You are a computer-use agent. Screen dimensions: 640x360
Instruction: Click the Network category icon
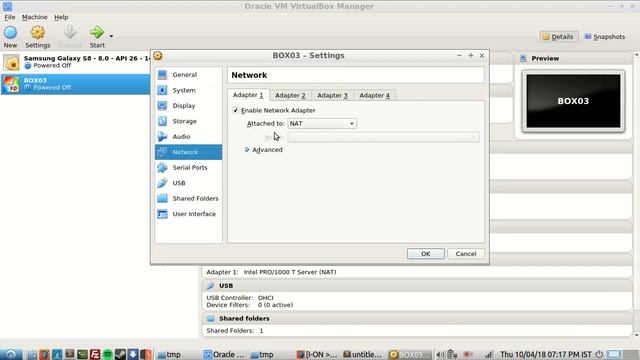click(x=162, y=152)
